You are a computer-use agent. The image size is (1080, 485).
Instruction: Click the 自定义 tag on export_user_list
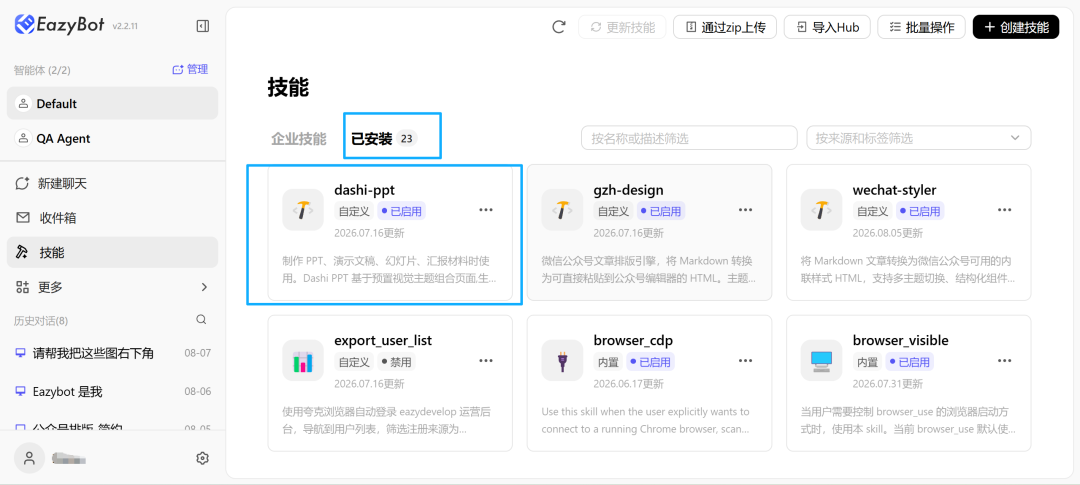click(354, 362)
